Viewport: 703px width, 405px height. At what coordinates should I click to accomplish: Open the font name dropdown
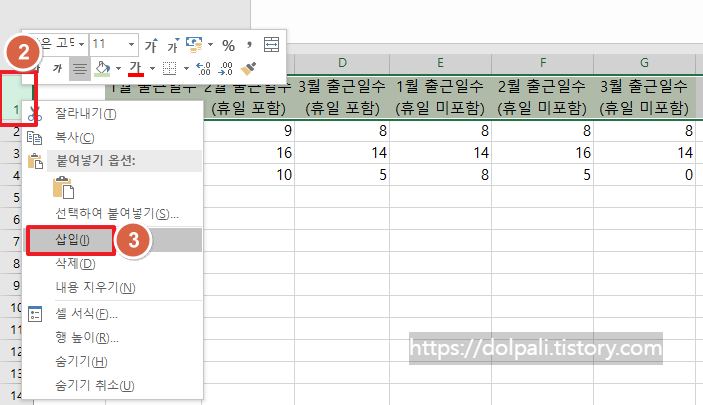81,44
